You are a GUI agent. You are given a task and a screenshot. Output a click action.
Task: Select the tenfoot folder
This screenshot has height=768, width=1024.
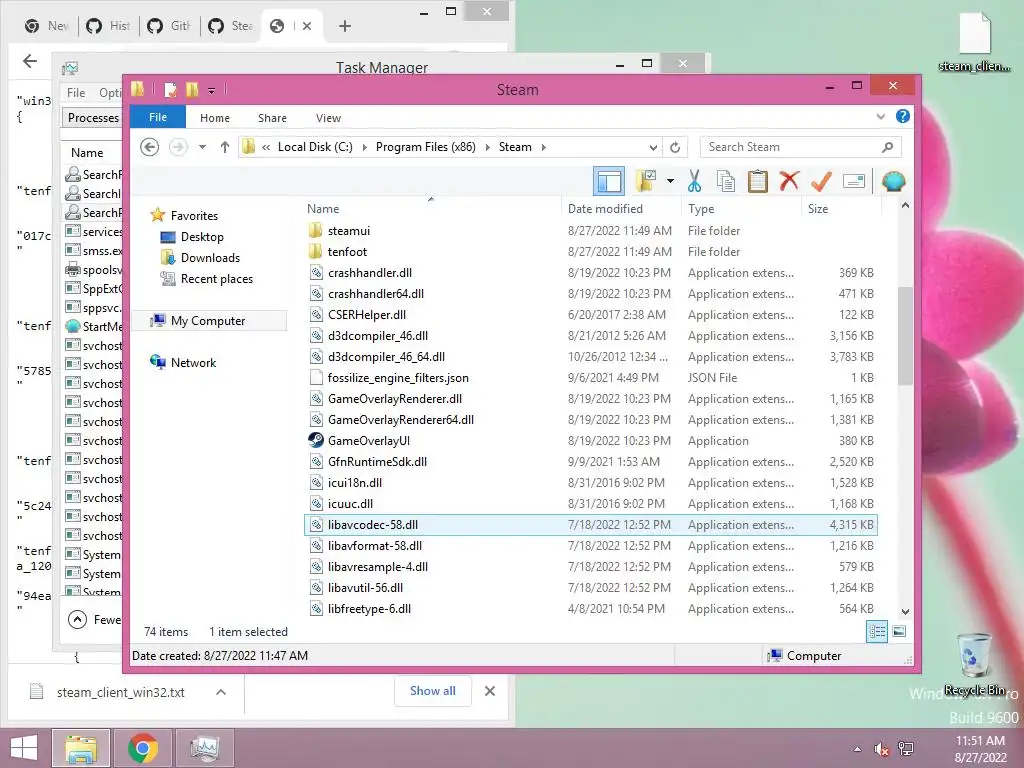tap(347, 251)
